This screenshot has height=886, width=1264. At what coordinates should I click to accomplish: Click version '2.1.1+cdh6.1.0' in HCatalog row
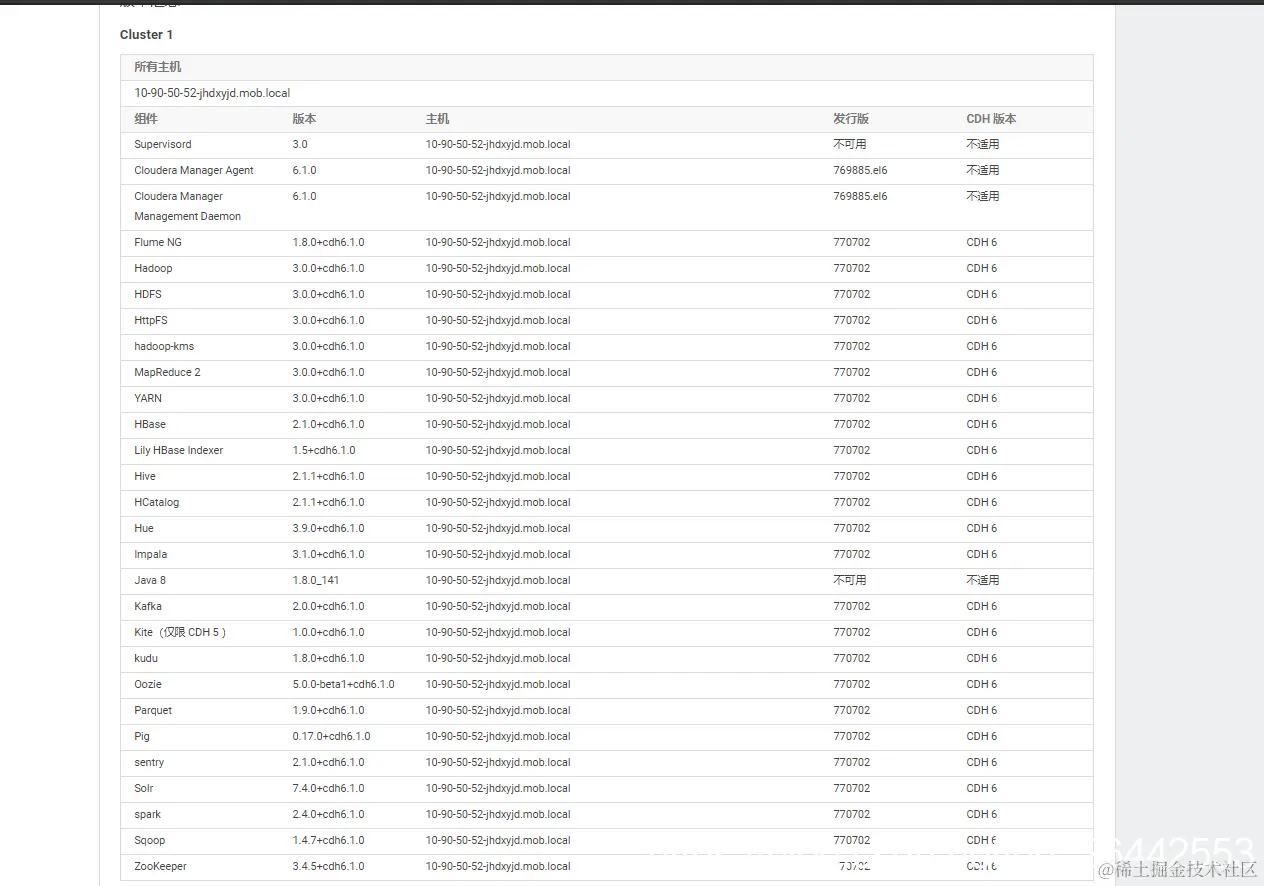coord(328,503)
